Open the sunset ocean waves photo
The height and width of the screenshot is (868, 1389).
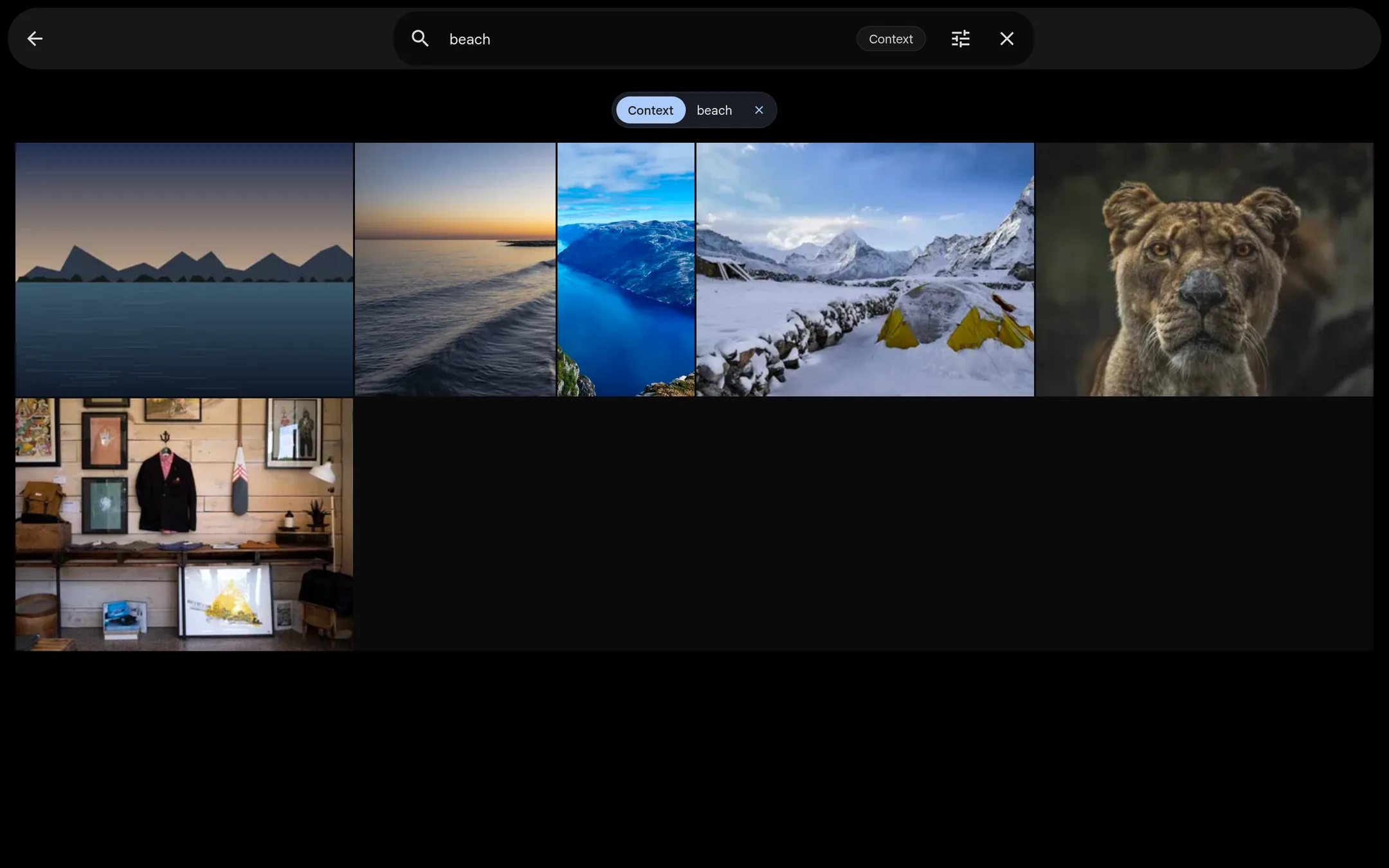(455, 269)
